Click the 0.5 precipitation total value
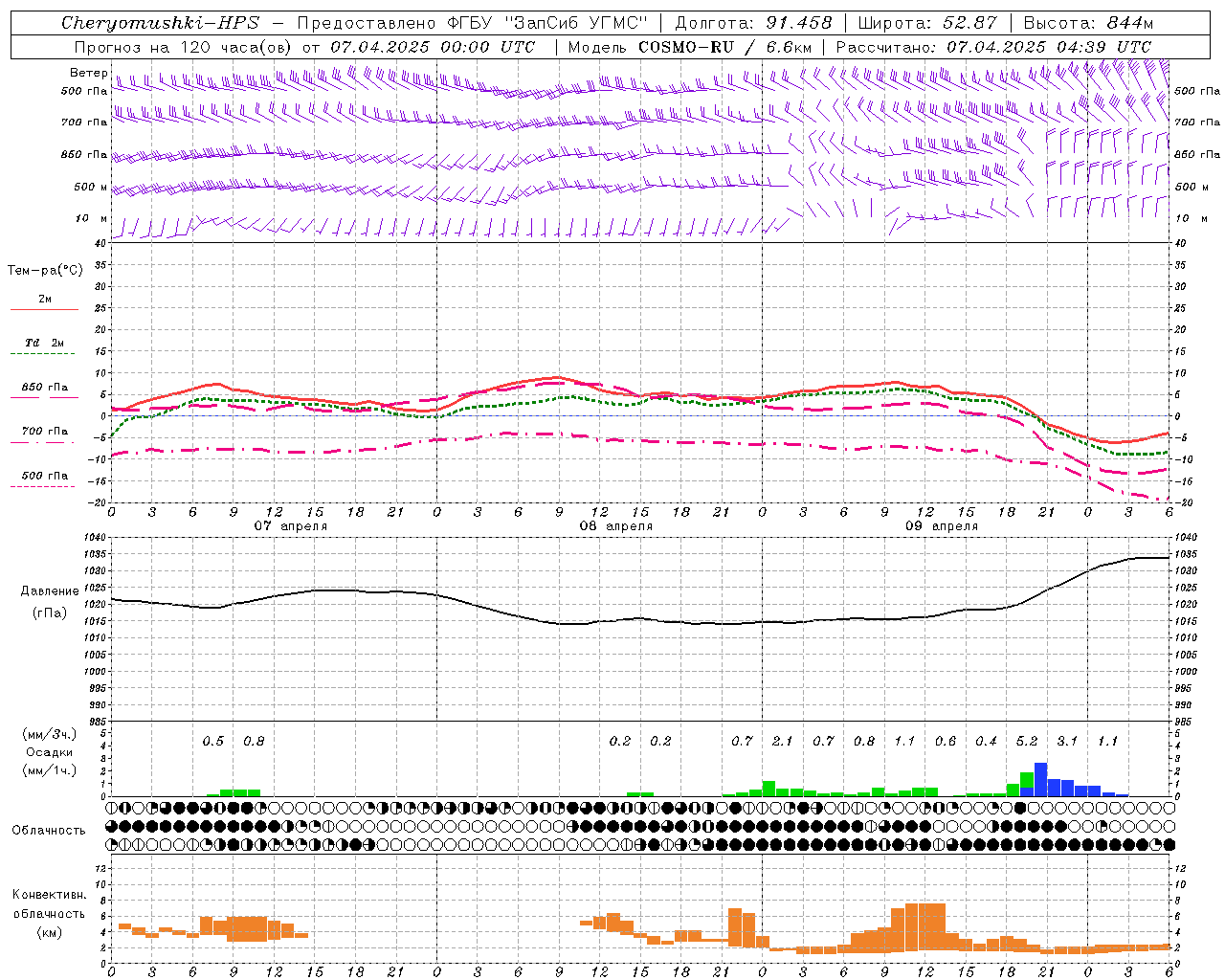The image size is (1225, 980). coord(212,741)
